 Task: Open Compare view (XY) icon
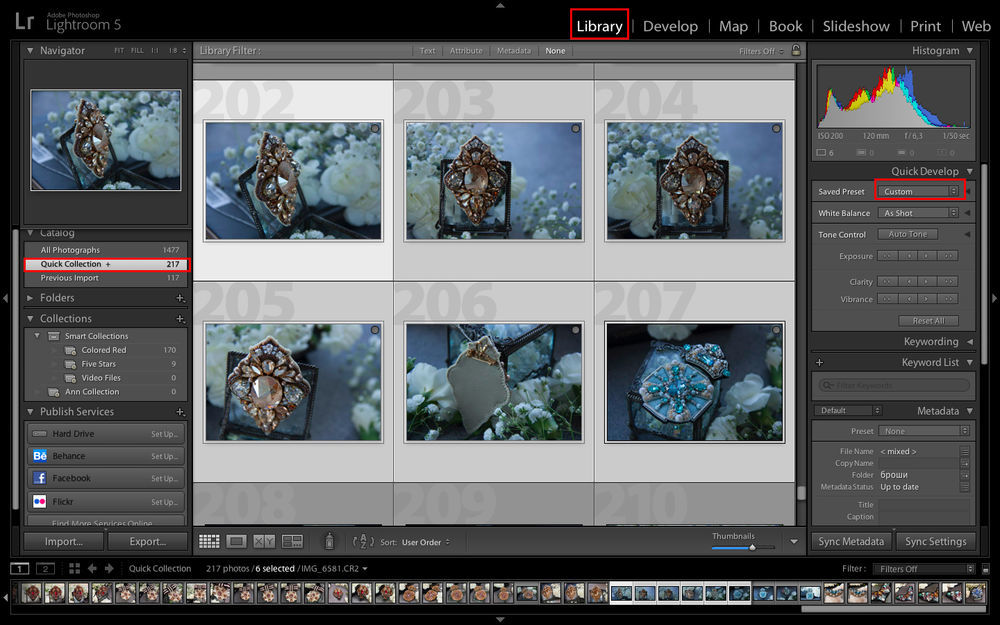click(x=264, y=541)
